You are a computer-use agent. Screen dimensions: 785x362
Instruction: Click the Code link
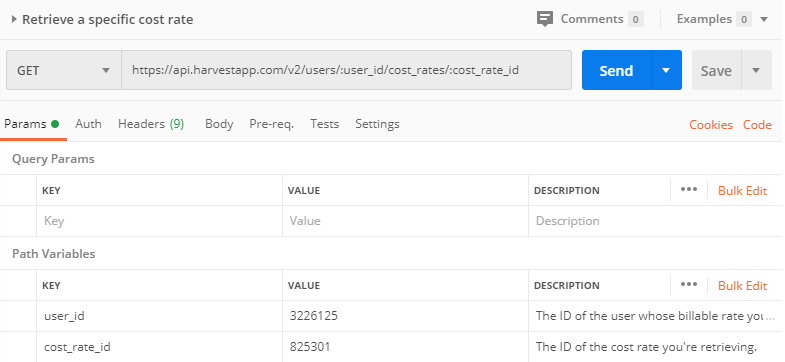coord(757,125)
